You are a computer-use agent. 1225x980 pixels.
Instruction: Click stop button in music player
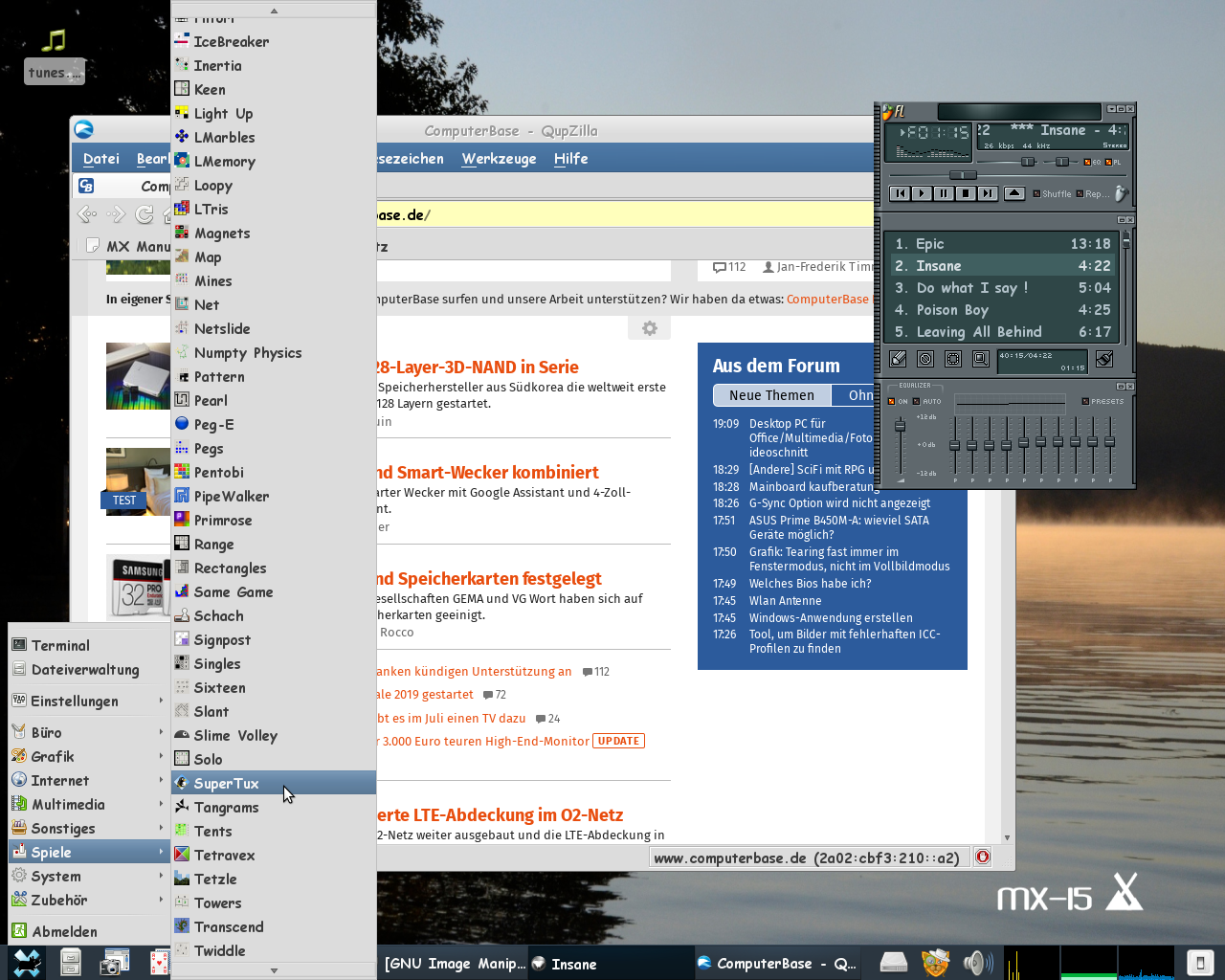pos(966,193)
